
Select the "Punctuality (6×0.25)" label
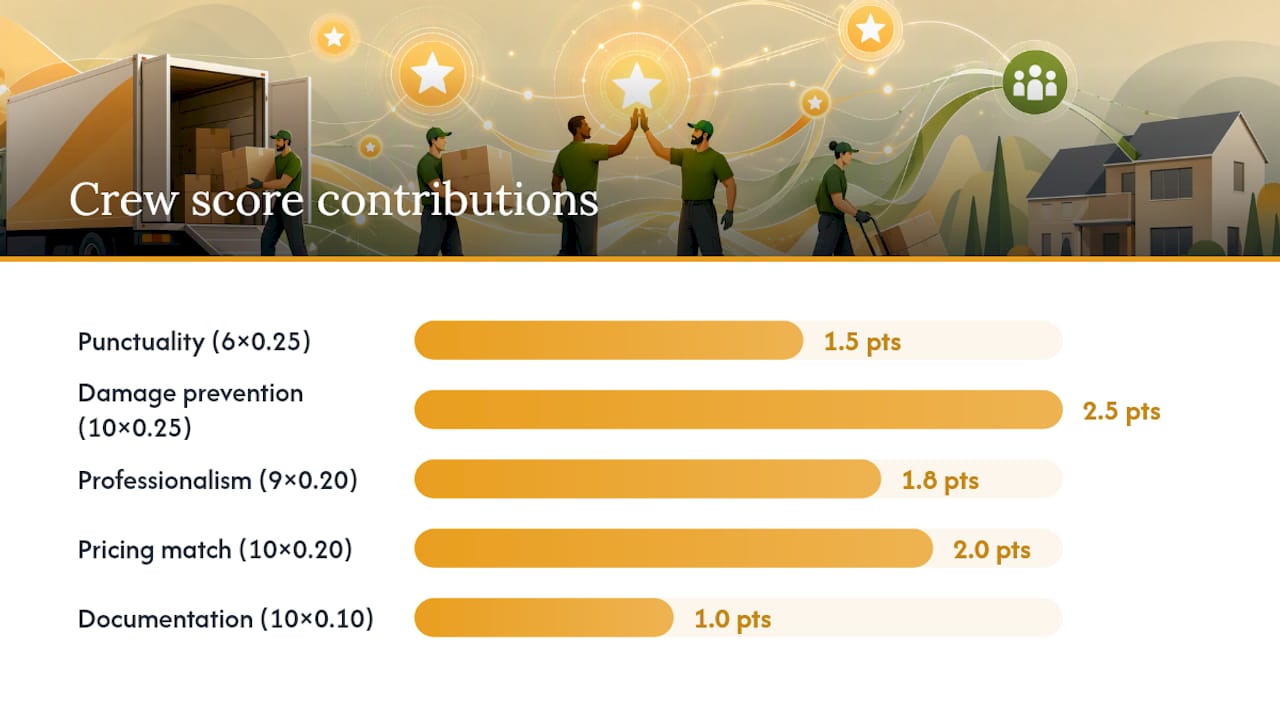[x=194, y=342]
